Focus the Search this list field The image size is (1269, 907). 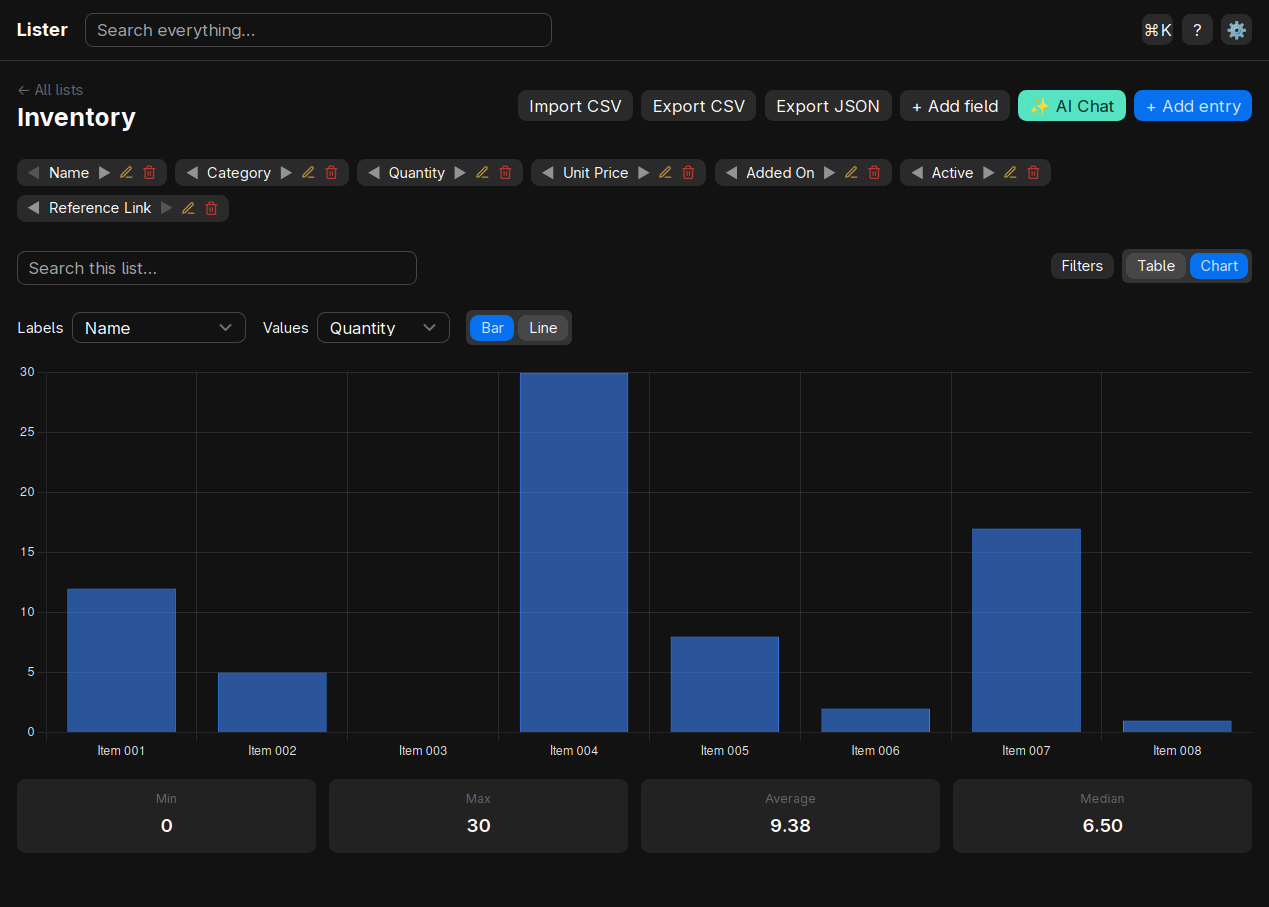pyautogui.click(x=217, y=268)
